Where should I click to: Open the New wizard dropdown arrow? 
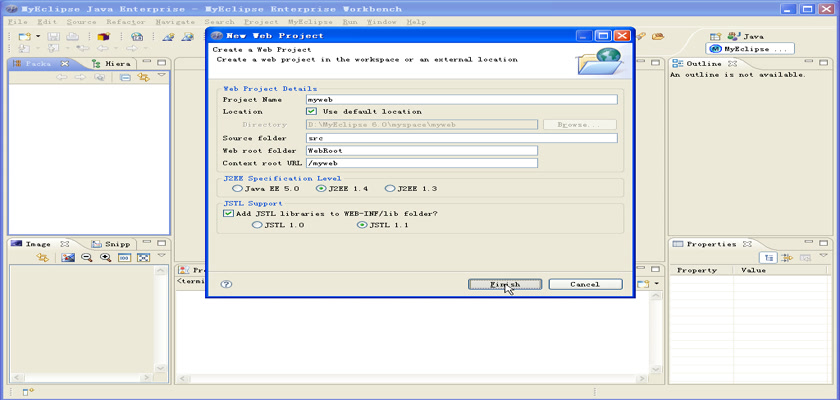click(38, 36)
